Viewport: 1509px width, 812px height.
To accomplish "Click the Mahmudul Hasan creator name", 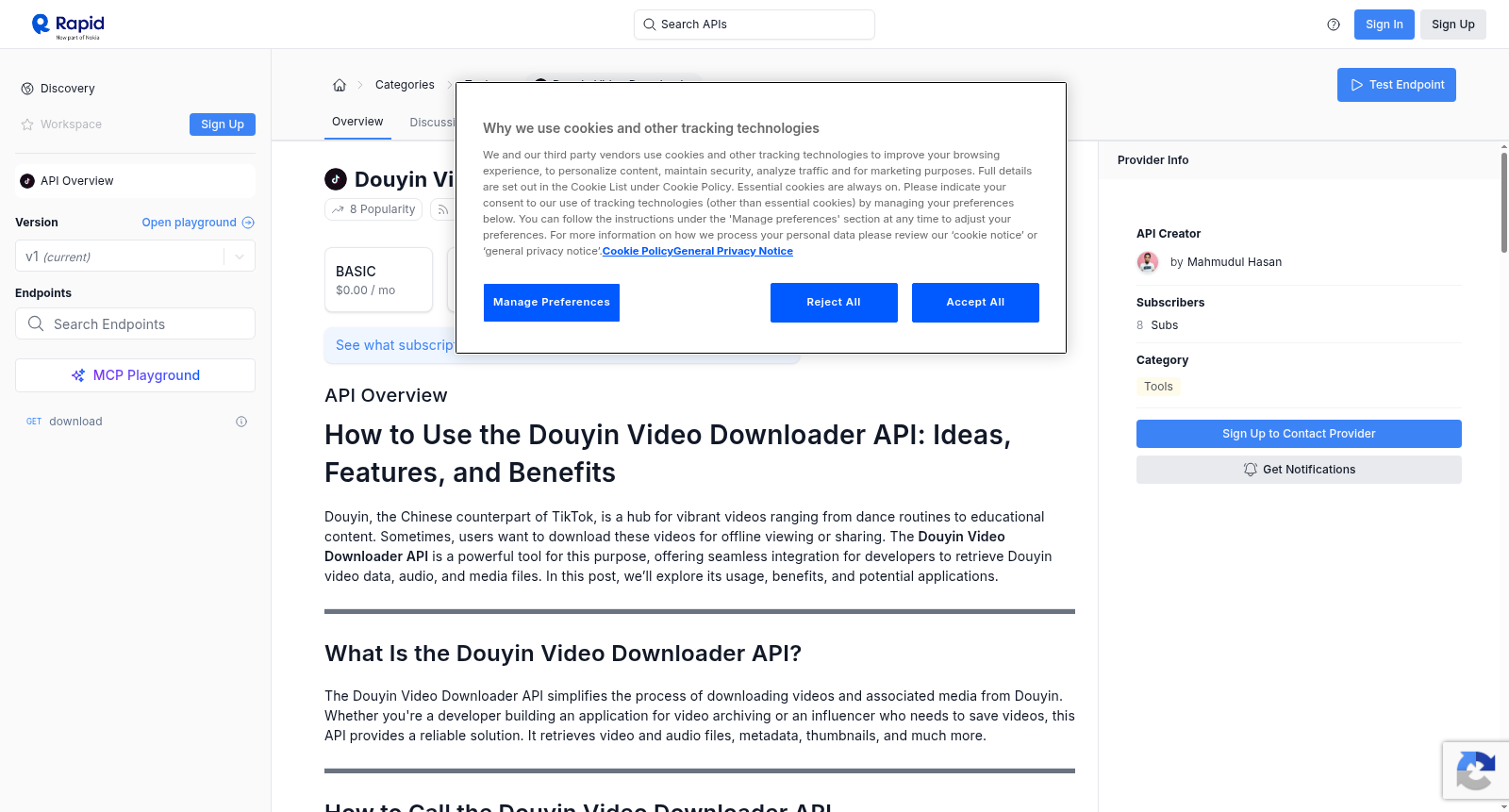I will [1235, 262].
